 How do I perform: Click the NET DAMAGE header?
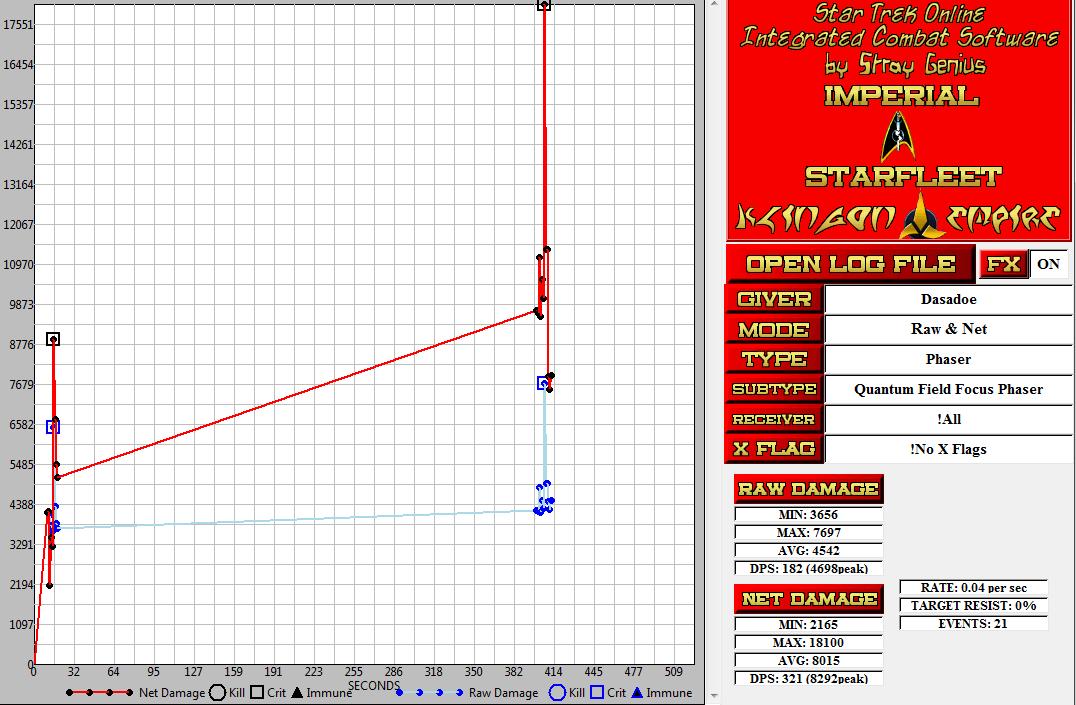pos(808,599)
